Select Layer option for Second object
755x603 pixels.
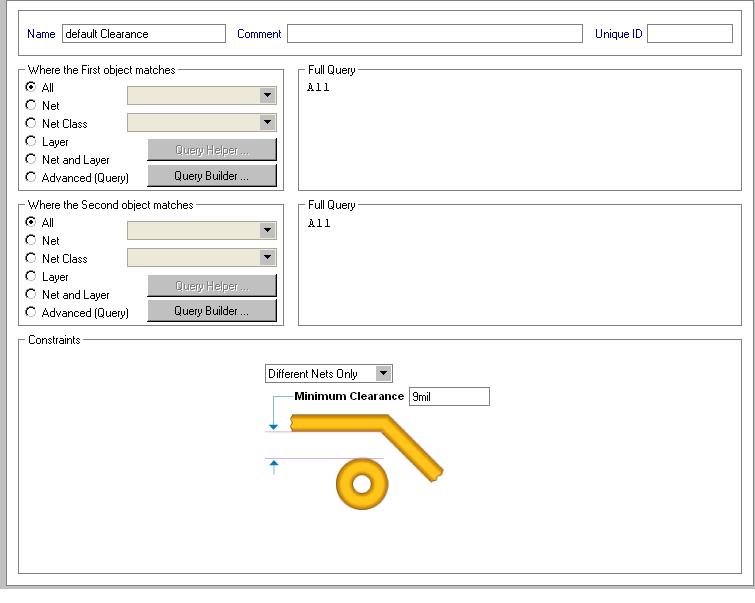[x=31, y=276]
